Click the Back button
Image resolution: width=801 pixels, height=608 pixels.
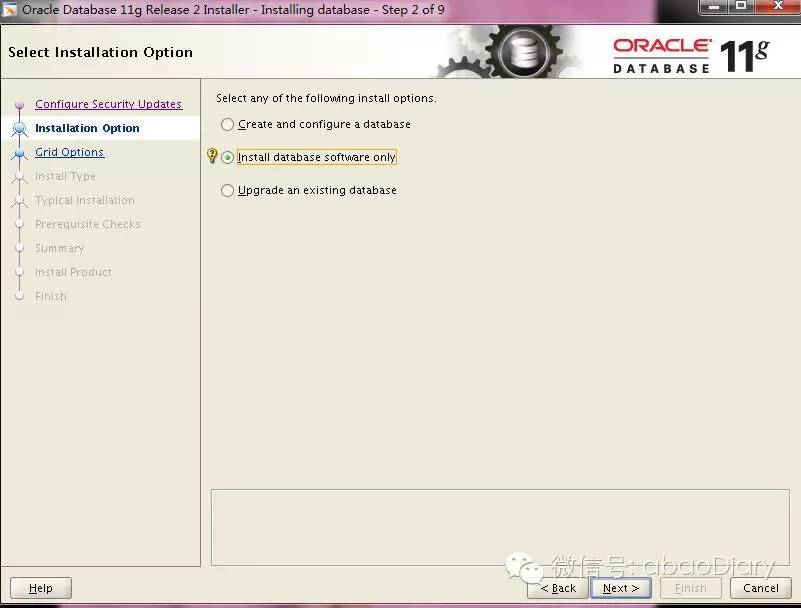click(558, 588)
